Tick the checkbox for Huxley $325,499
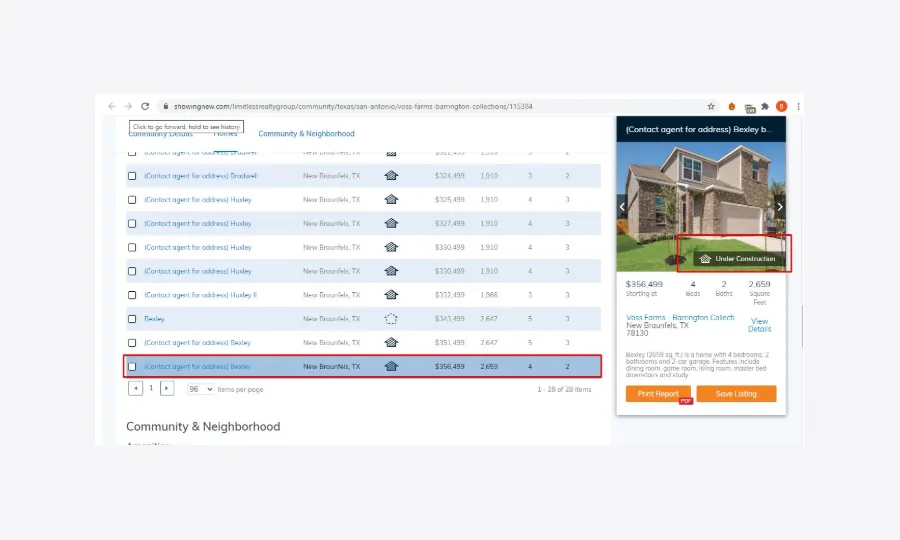 tap(132, 200)
